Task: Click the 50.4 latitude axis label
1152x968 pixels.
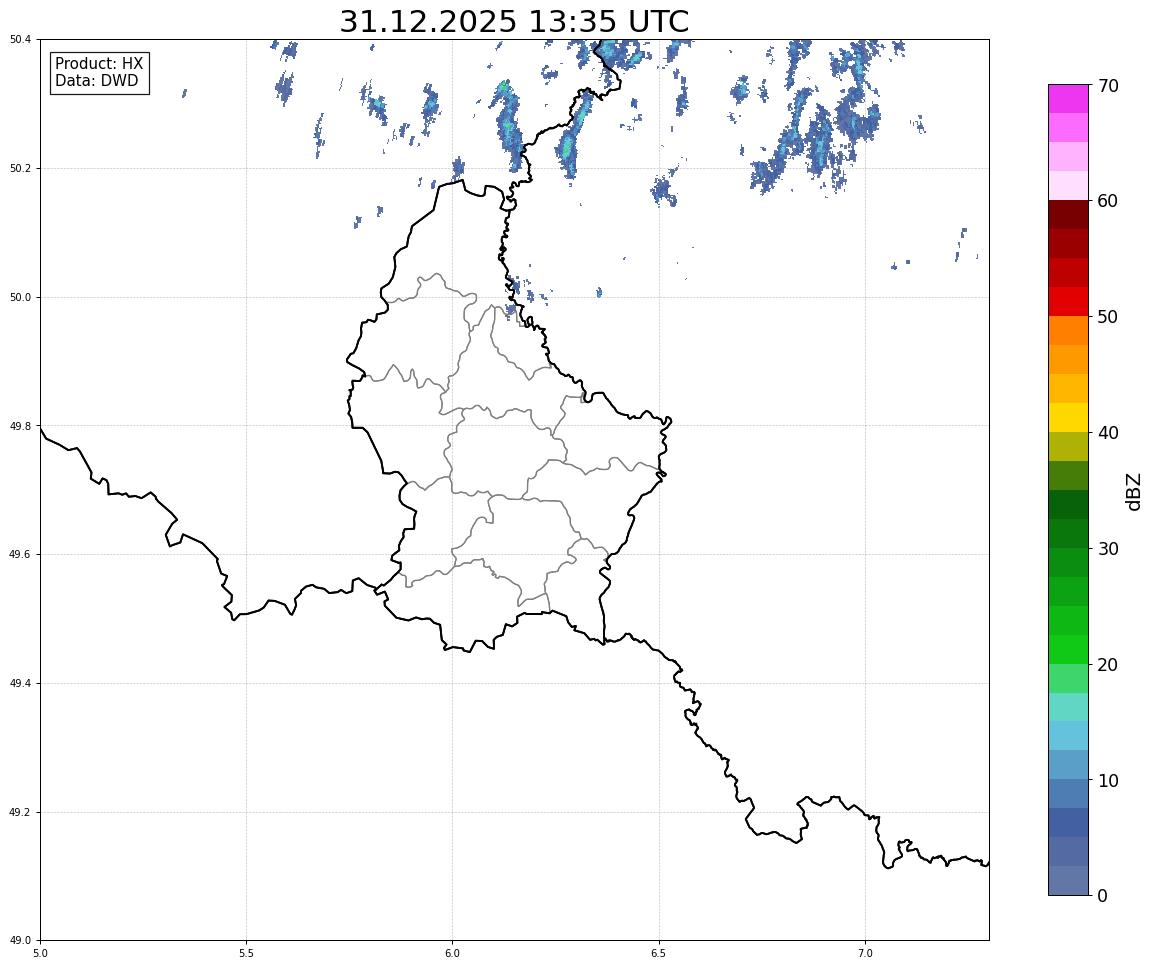Action: [20, 40]
